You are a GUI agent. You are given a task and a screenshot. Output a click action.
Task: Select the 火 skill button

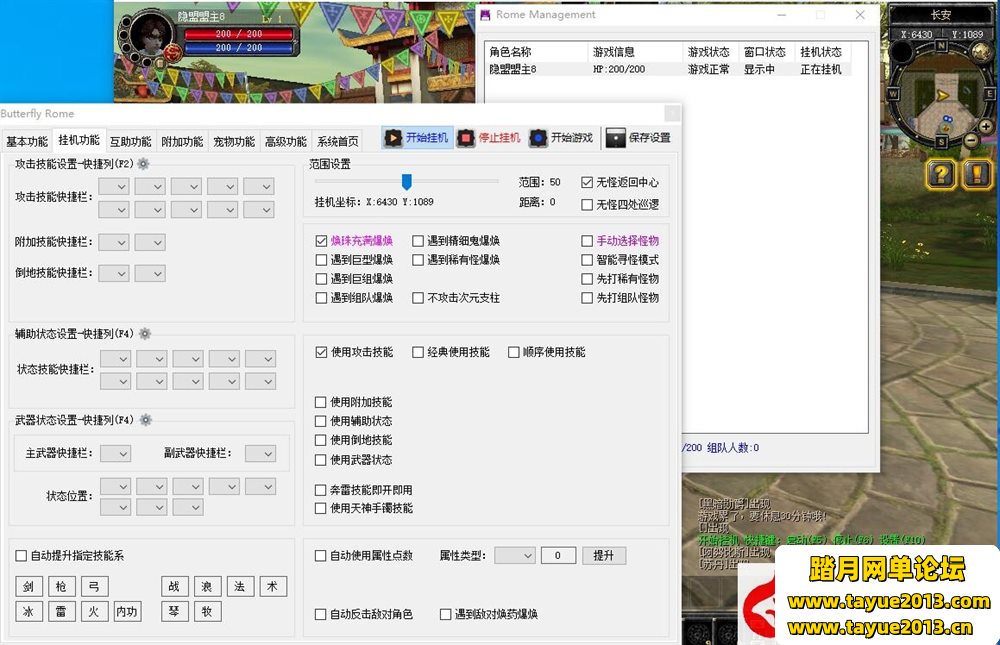[x=94, y=611]
